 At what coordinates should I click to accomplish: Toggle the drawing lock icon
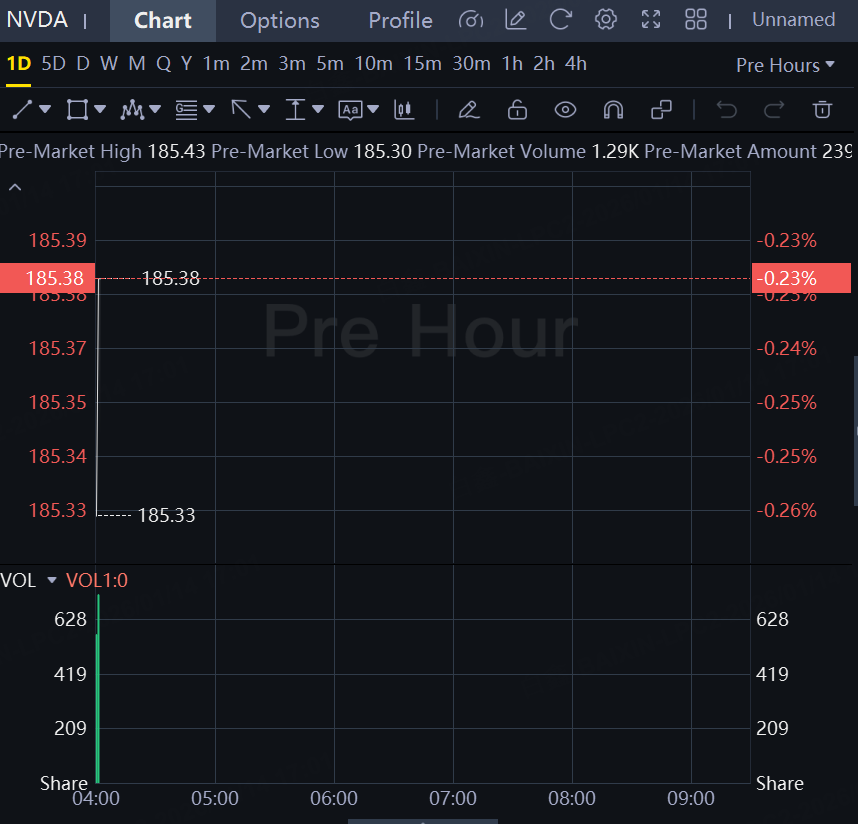click(516, 109)
